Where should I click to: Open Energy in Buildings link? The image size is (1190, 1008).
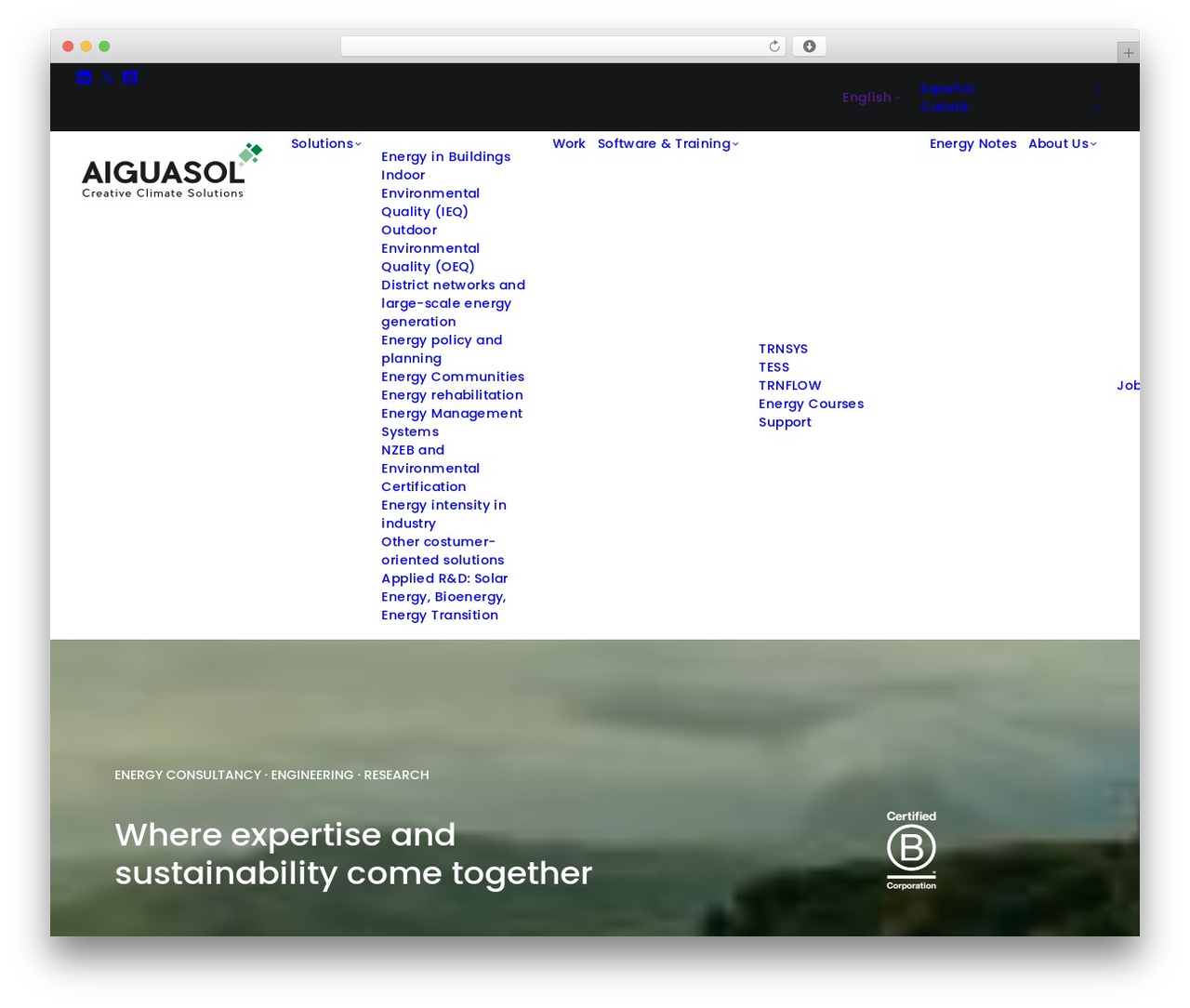[x=446, y=156]
